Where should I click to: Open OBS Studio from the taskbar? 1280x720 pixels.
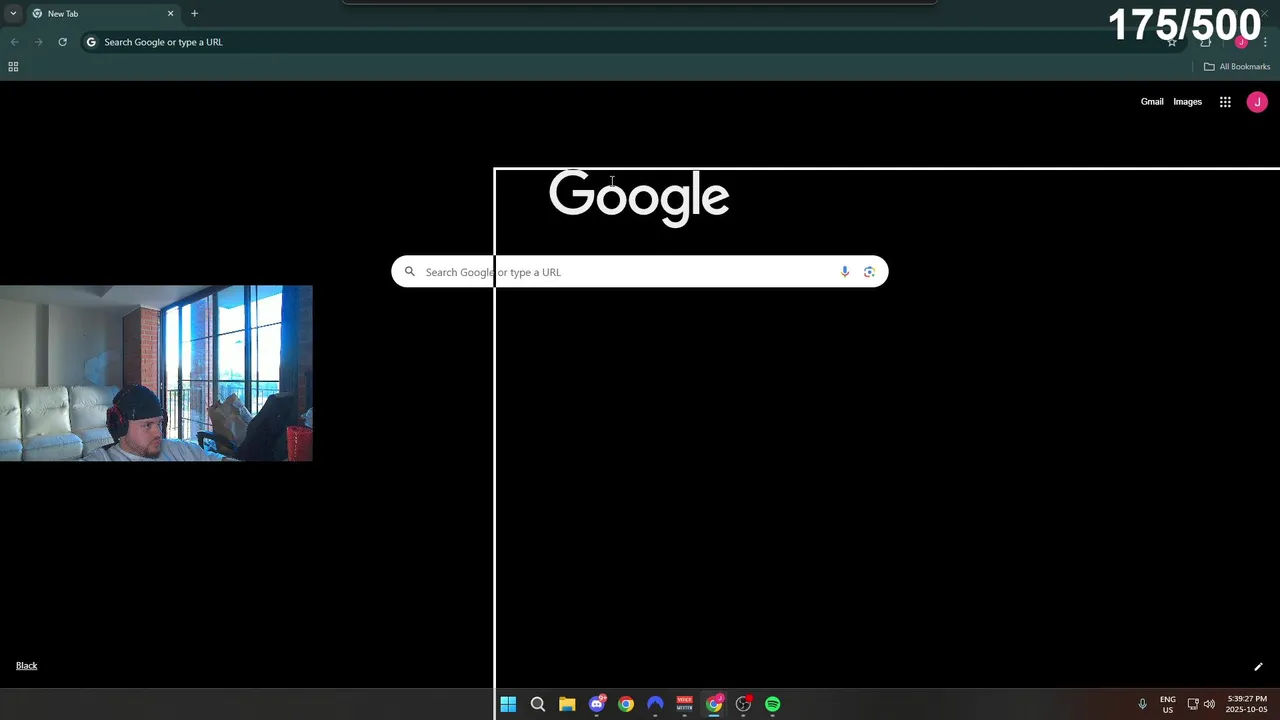coord(743,704)
